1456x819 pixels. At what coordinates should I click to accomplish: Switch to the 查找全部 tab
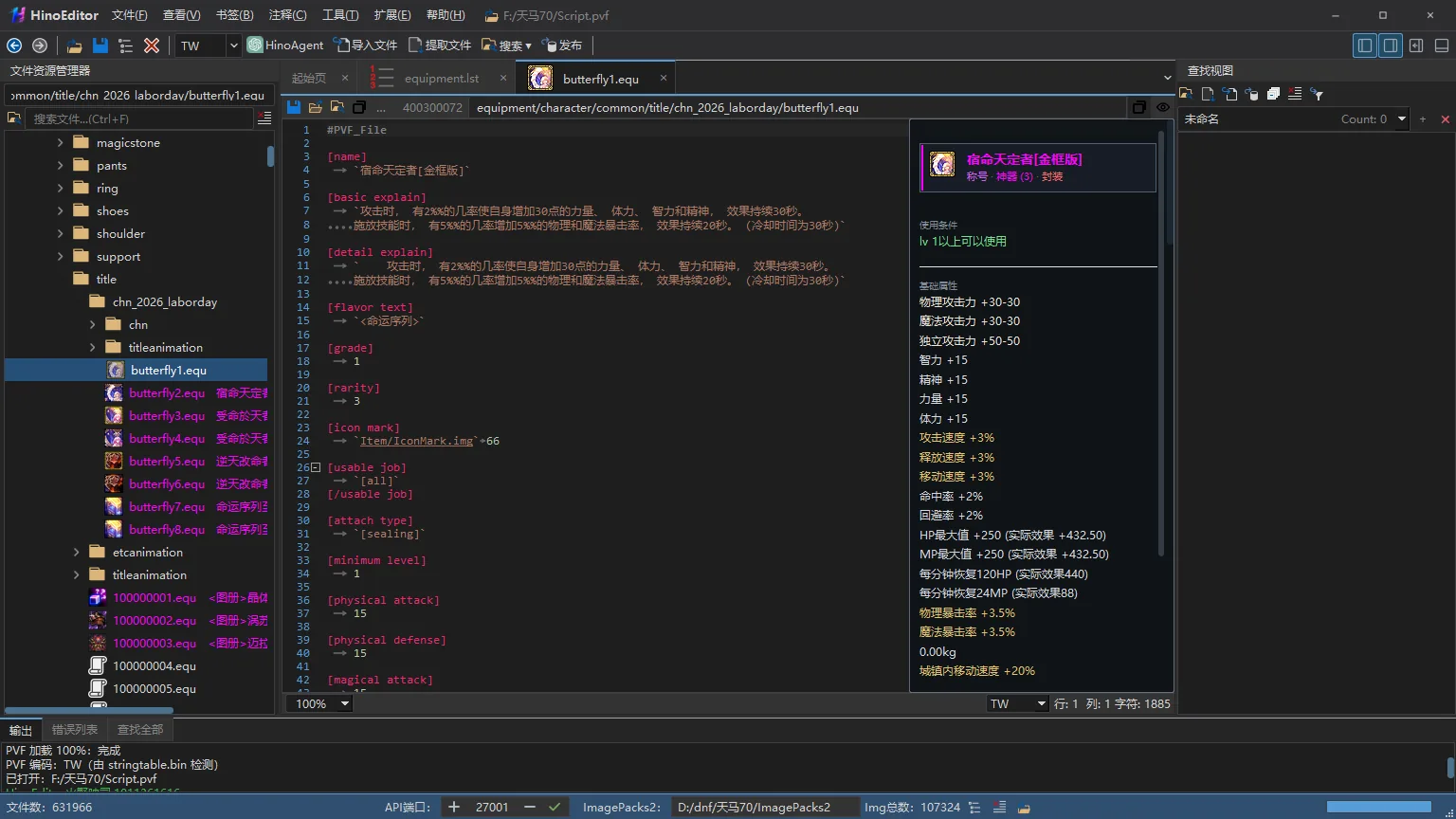(x=140, y=729)
